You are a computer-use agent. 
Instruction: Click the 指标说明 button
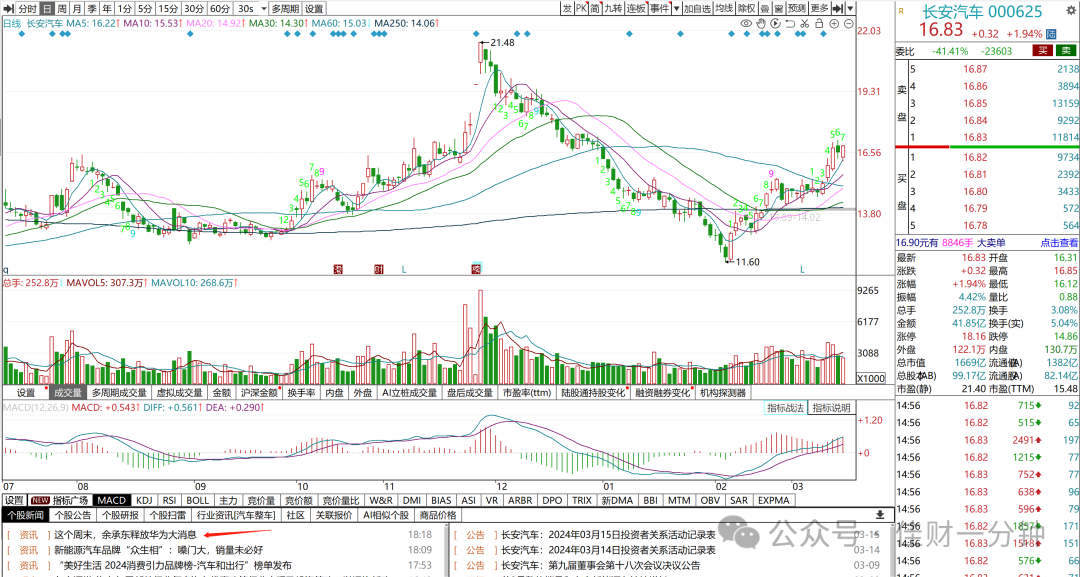tap(831, 408)
